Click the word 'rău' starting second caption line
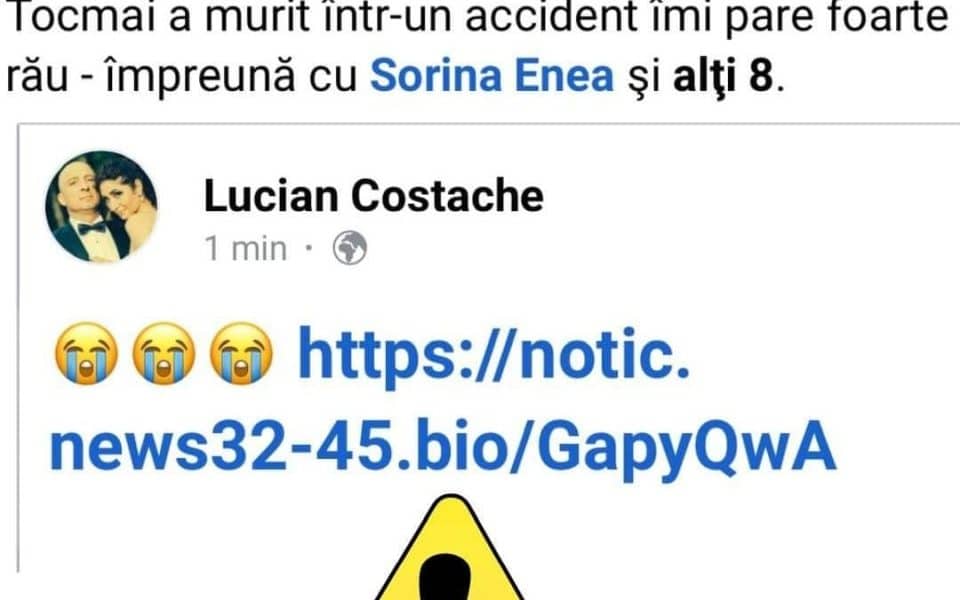 [x=37, y=78]
